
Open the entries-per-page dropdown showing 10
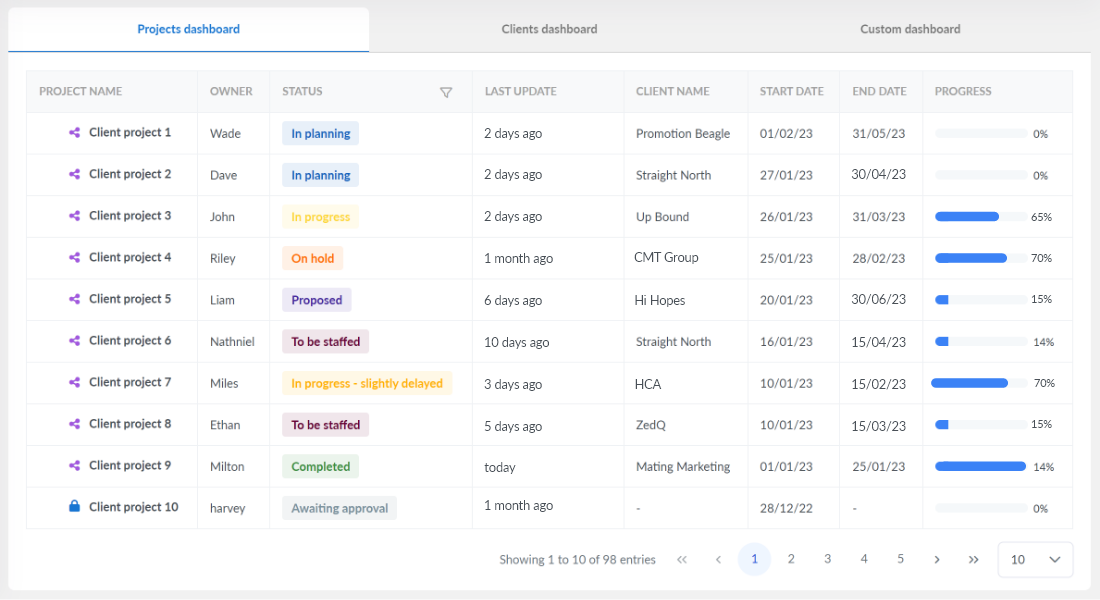coord(1035,559)
